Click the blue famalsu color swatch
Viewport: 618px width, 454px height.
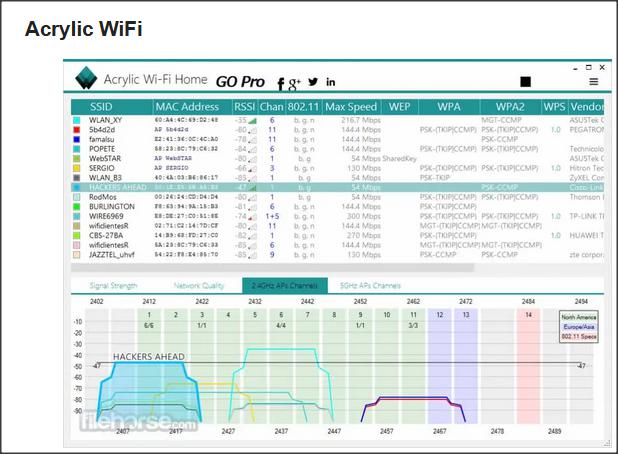click(x=76, y=139)
